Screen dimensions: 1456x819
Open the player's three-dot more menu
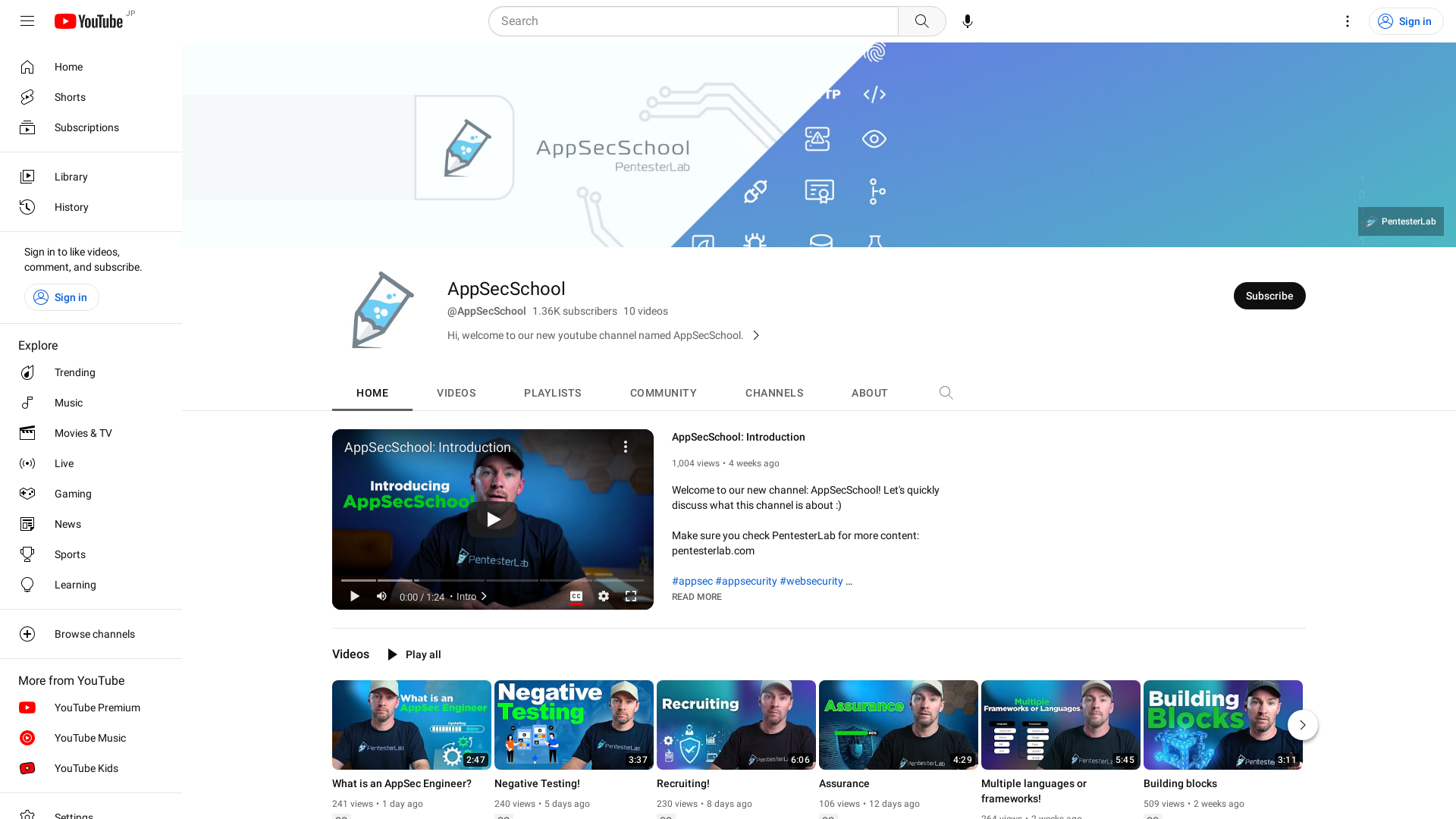(626, 447)
